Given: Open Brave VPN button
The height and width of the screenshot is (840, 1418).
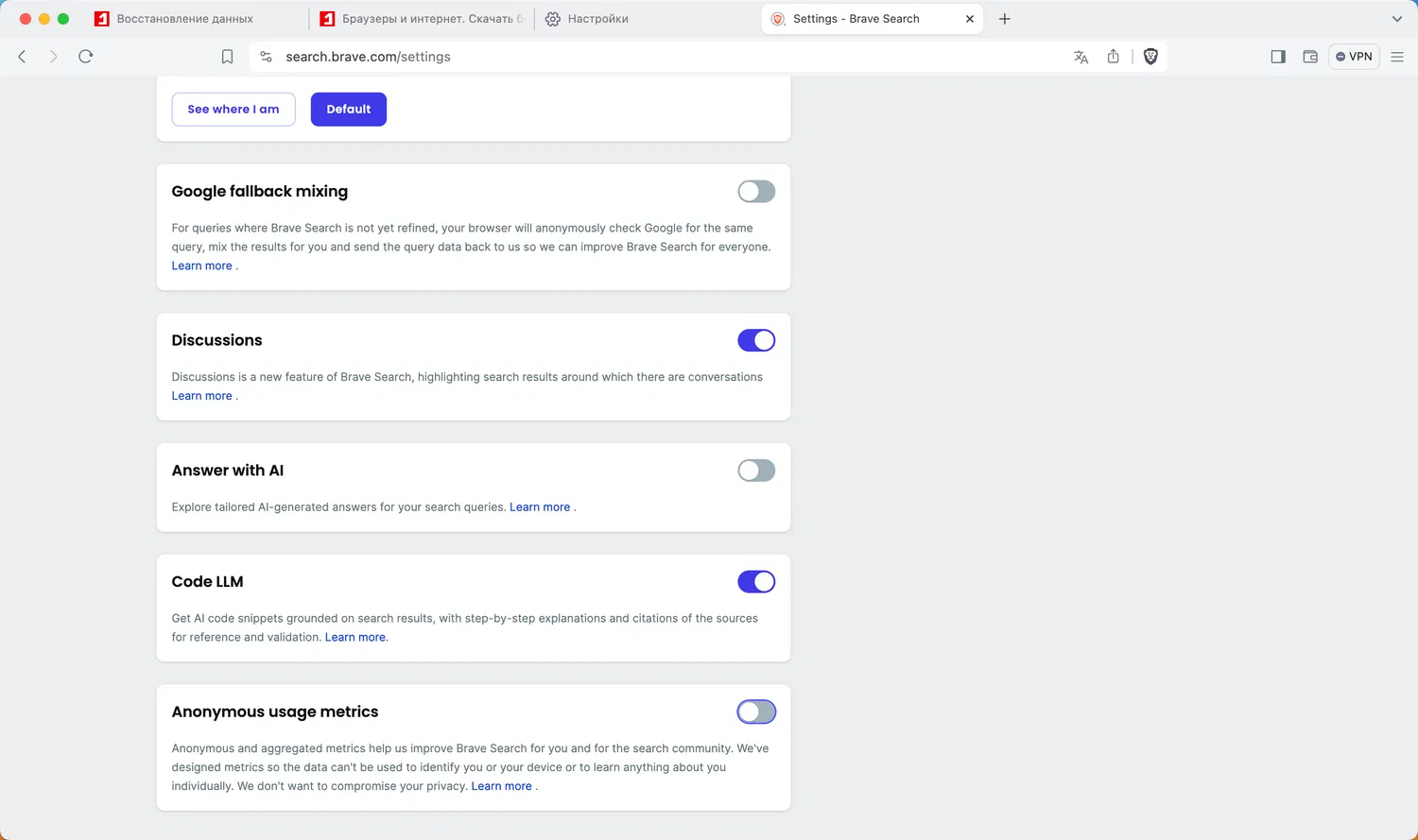Looking at the screenshot, I should (1354, 57).
